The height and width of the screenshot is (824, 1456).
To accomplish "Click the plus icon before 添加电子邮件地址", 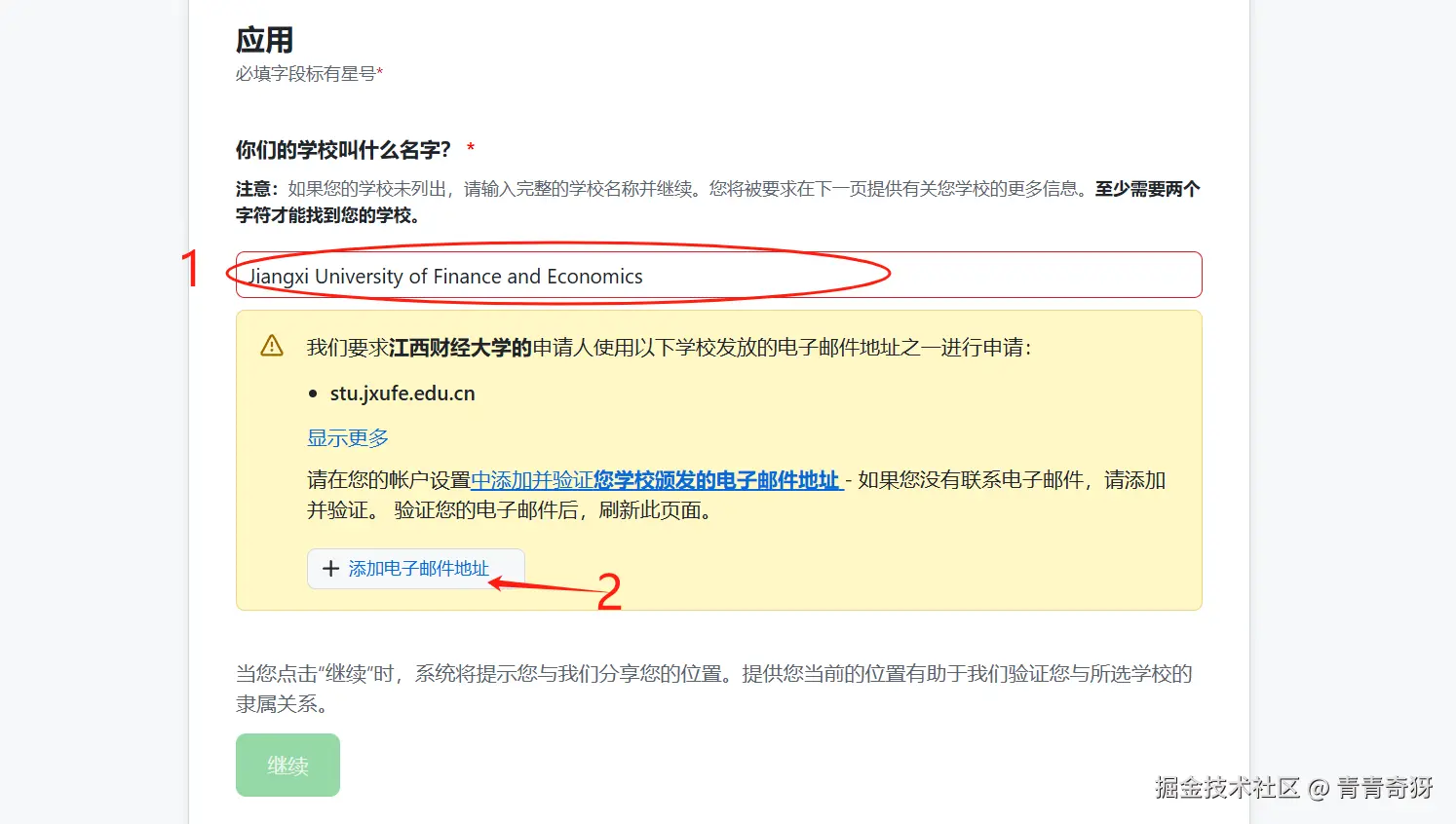I will 330,569.
